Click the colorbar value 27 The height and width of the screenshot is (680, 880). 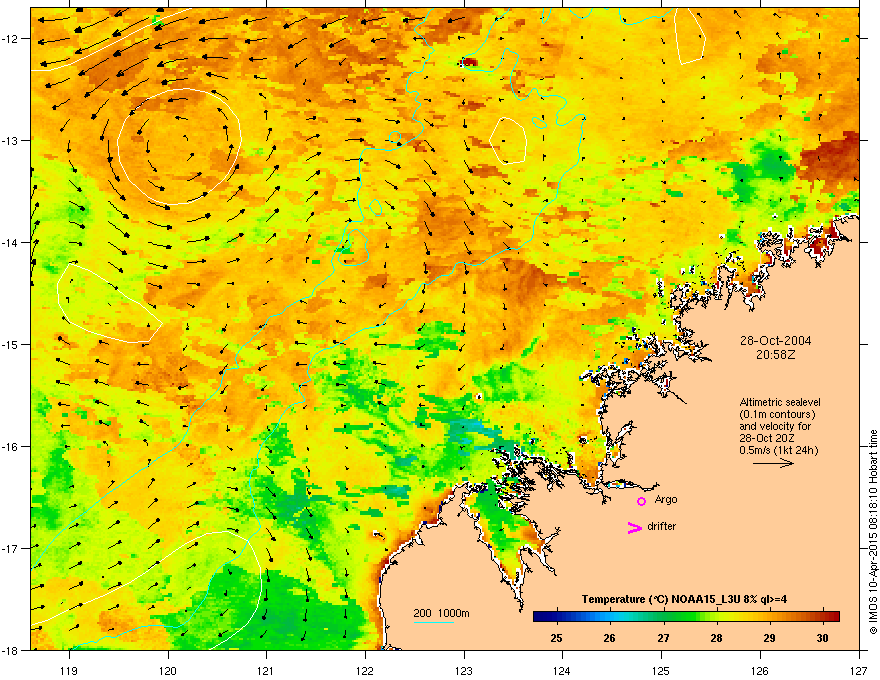[663, 638]
